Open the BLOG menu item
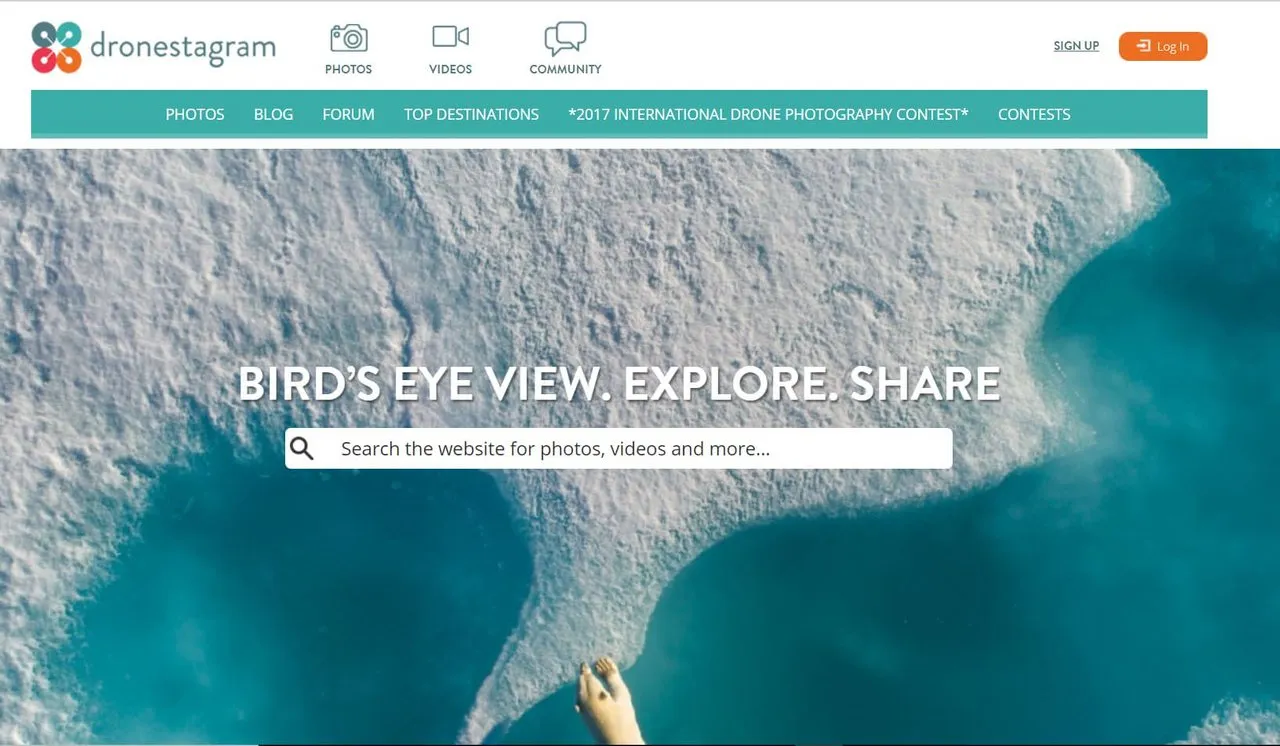Viewport: 1280px width, 746px height. (273, 114)
